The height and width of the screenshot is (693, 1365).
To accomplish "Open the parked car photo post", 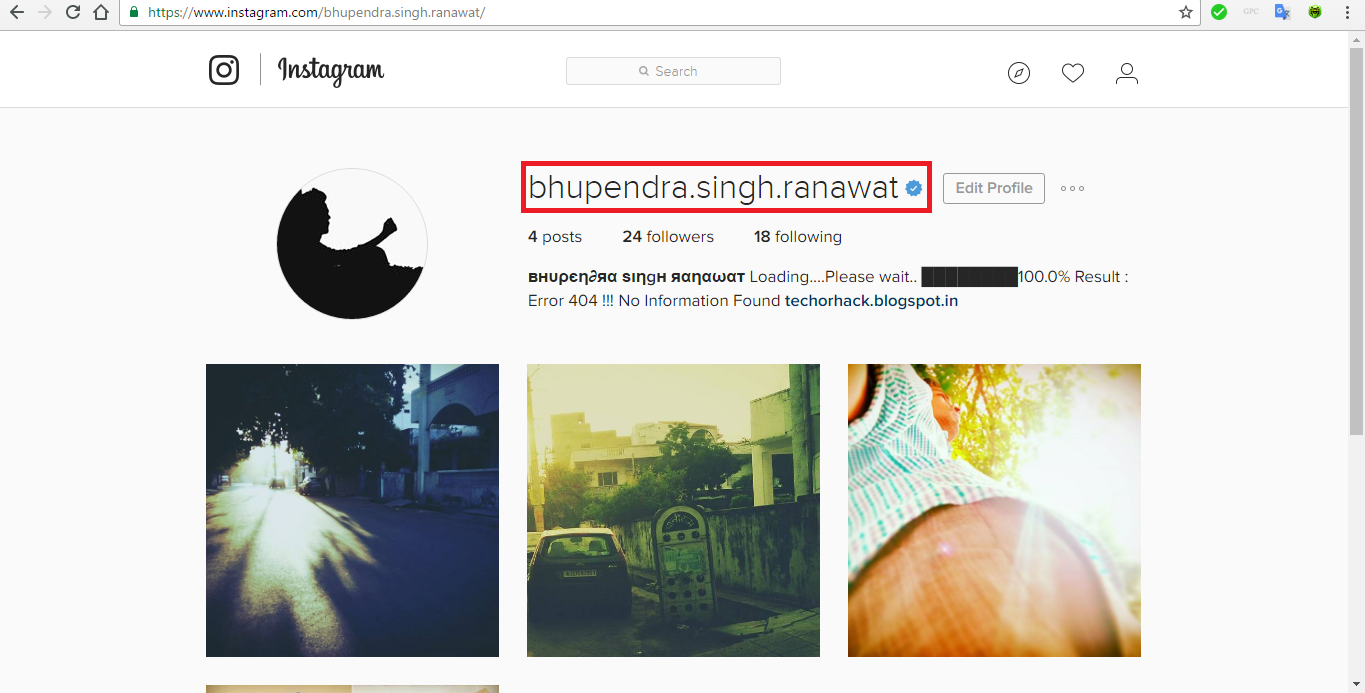I will click(x=673, y=510).
